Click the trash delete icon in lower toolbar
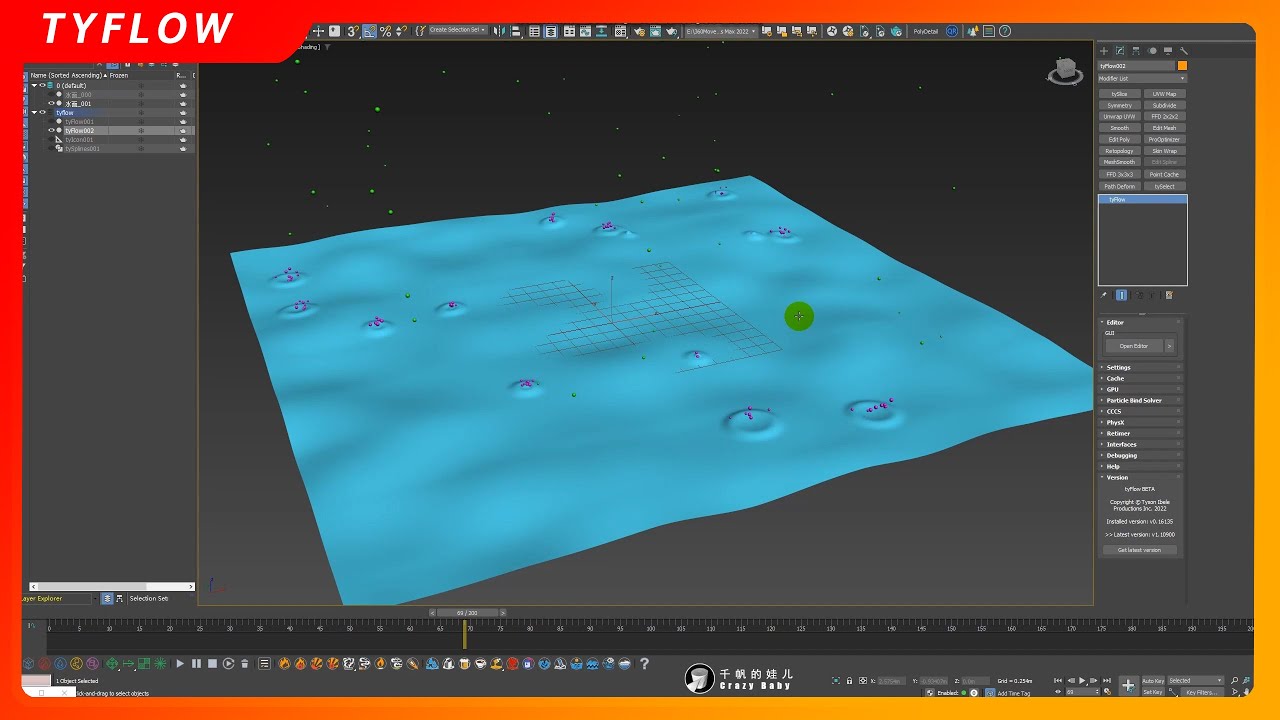Viewport: 1280px width, 720px height. 244,663
